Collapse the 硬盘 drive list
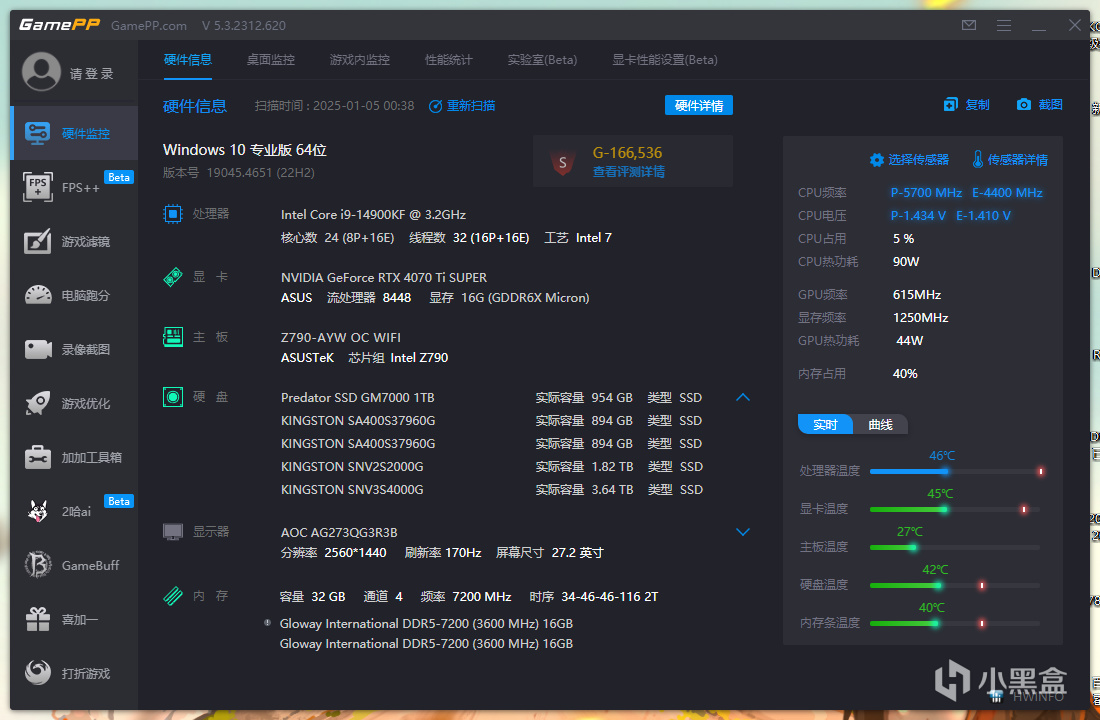This screenshot has width=1100, height=720. tap(743, 397)
